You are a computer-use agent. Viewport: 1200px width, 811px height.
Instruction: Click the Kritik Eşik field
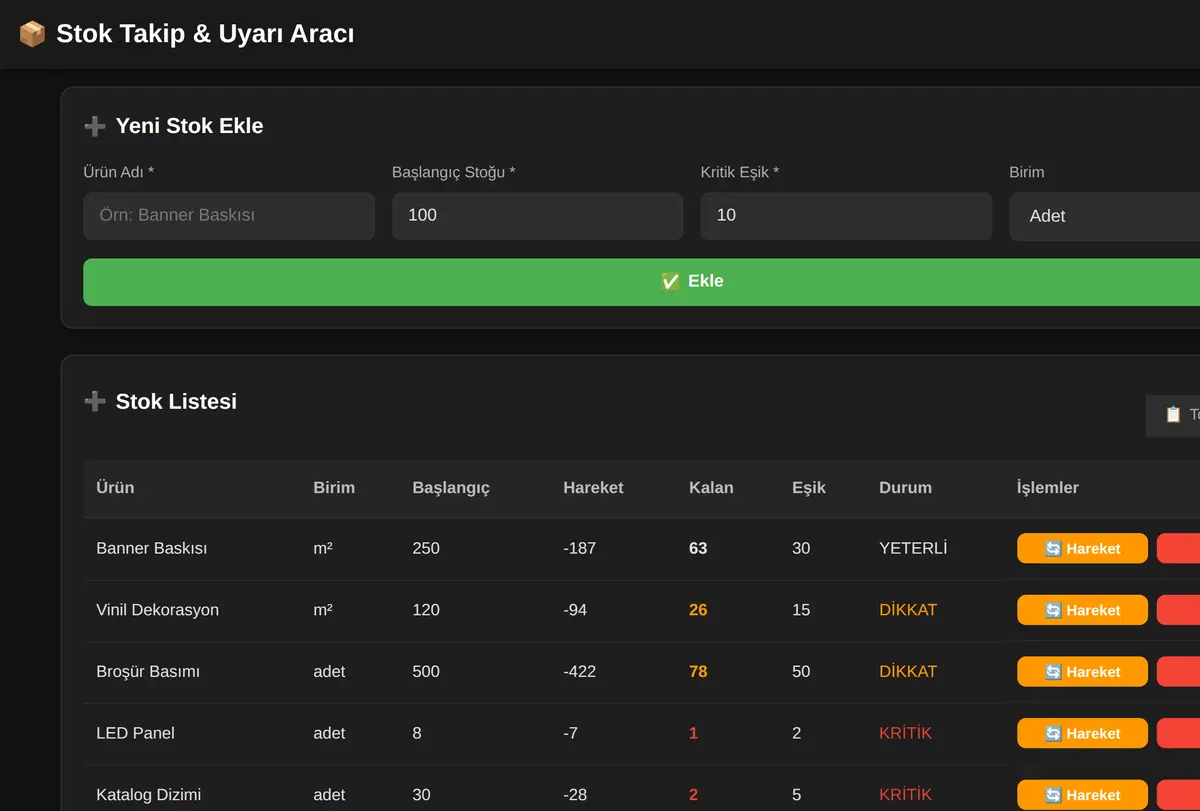point(846,216)
